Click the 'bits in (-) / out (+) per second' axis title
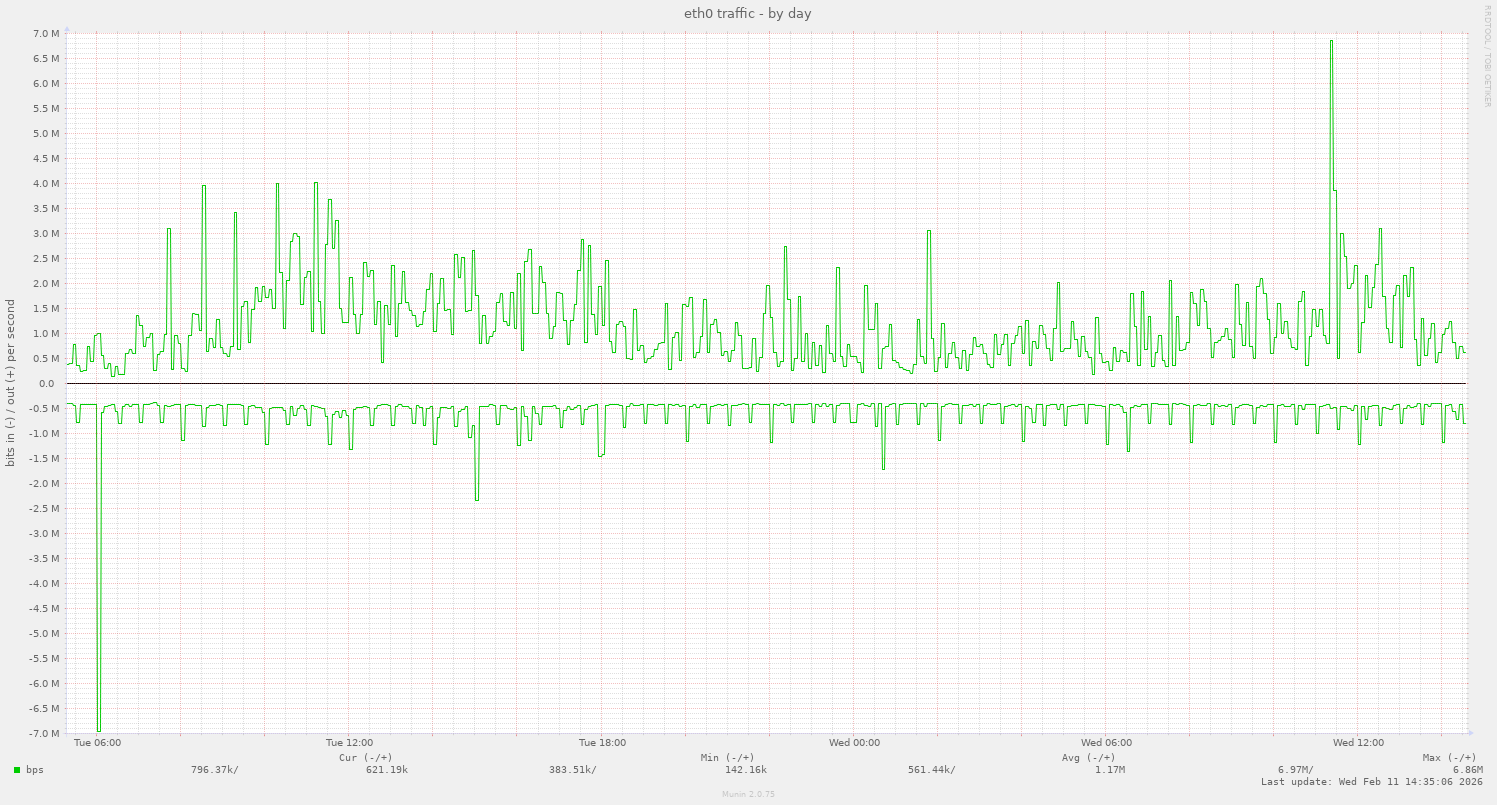 [x=11, y=384]
